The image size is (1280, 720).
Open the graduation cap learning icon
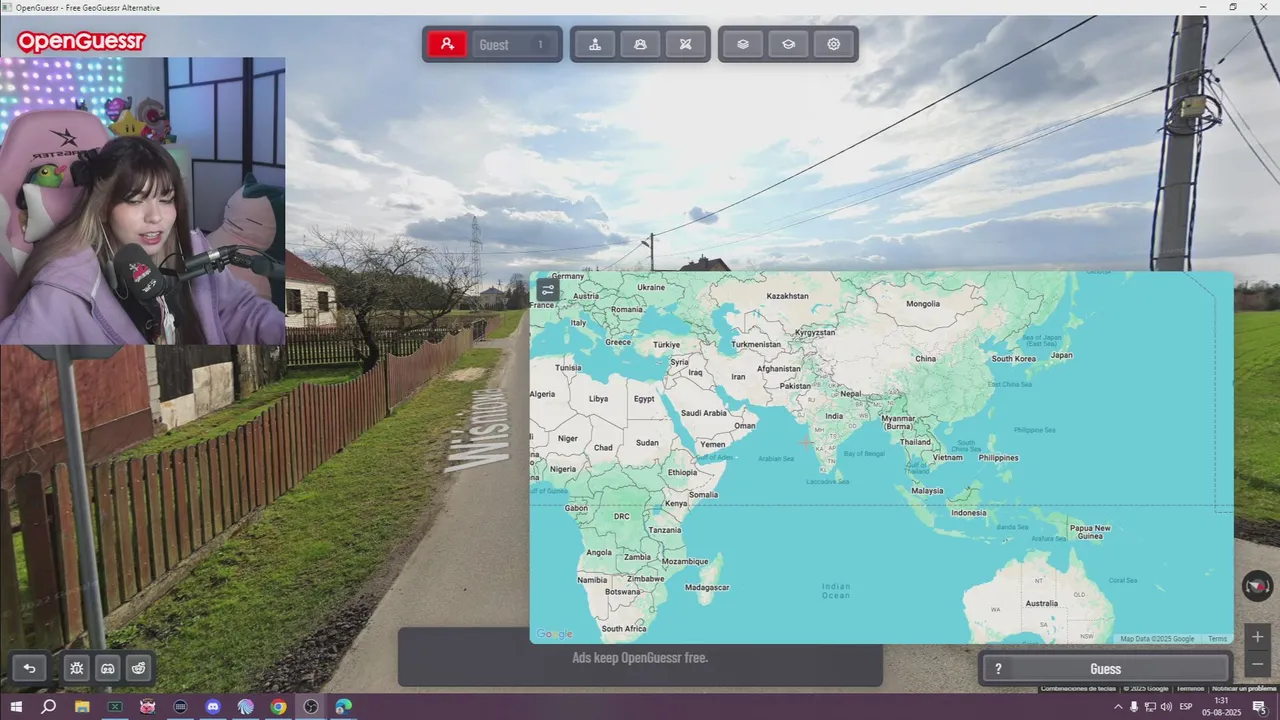coord(788,44)
